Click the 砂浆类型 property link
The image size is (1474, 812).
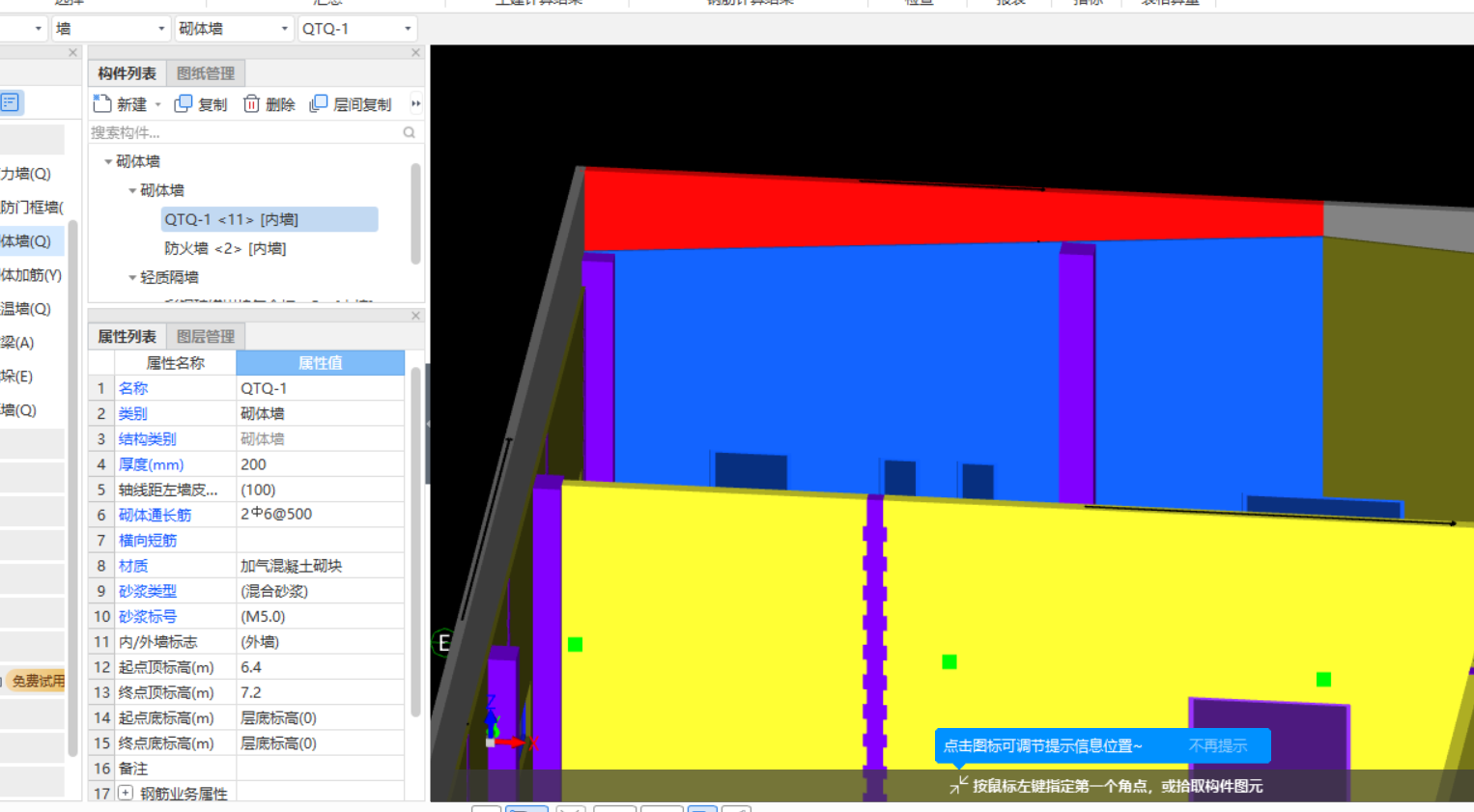click(148, 591)
